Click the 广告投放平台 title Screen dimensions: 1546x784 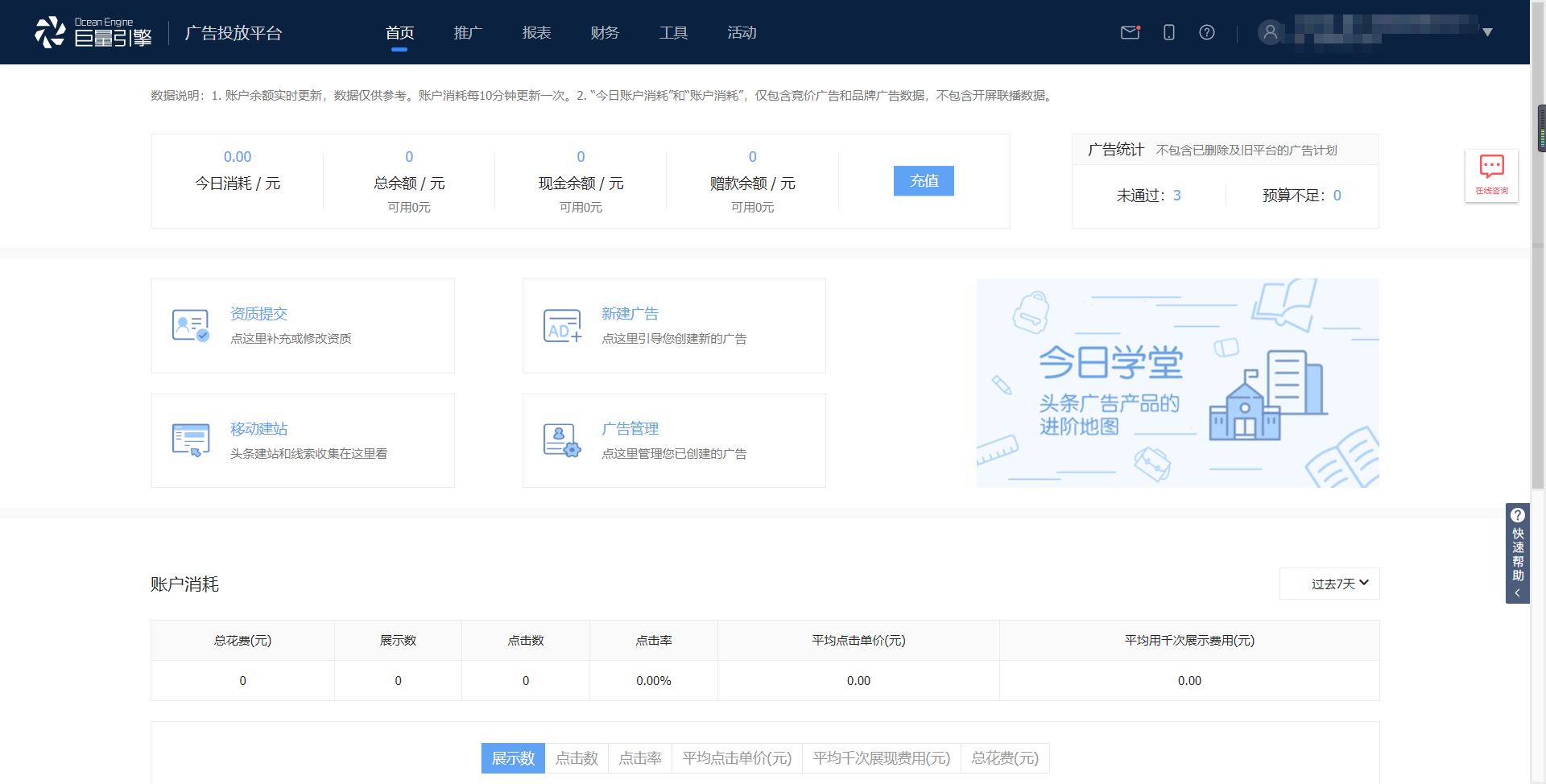click(234, 33)
